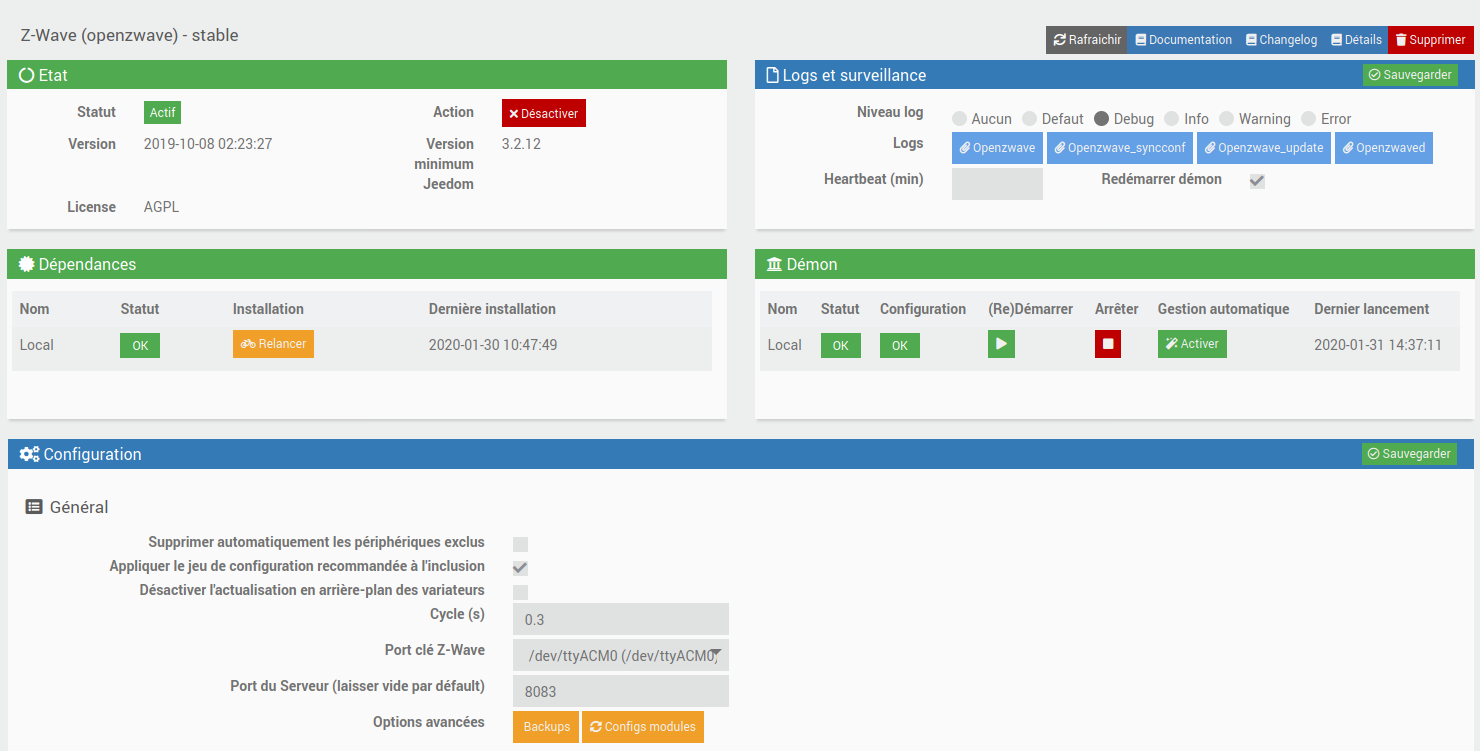Click the Logs et surveillance file icon
Screen dimensions: 1480x751
(x=772, y=75)
